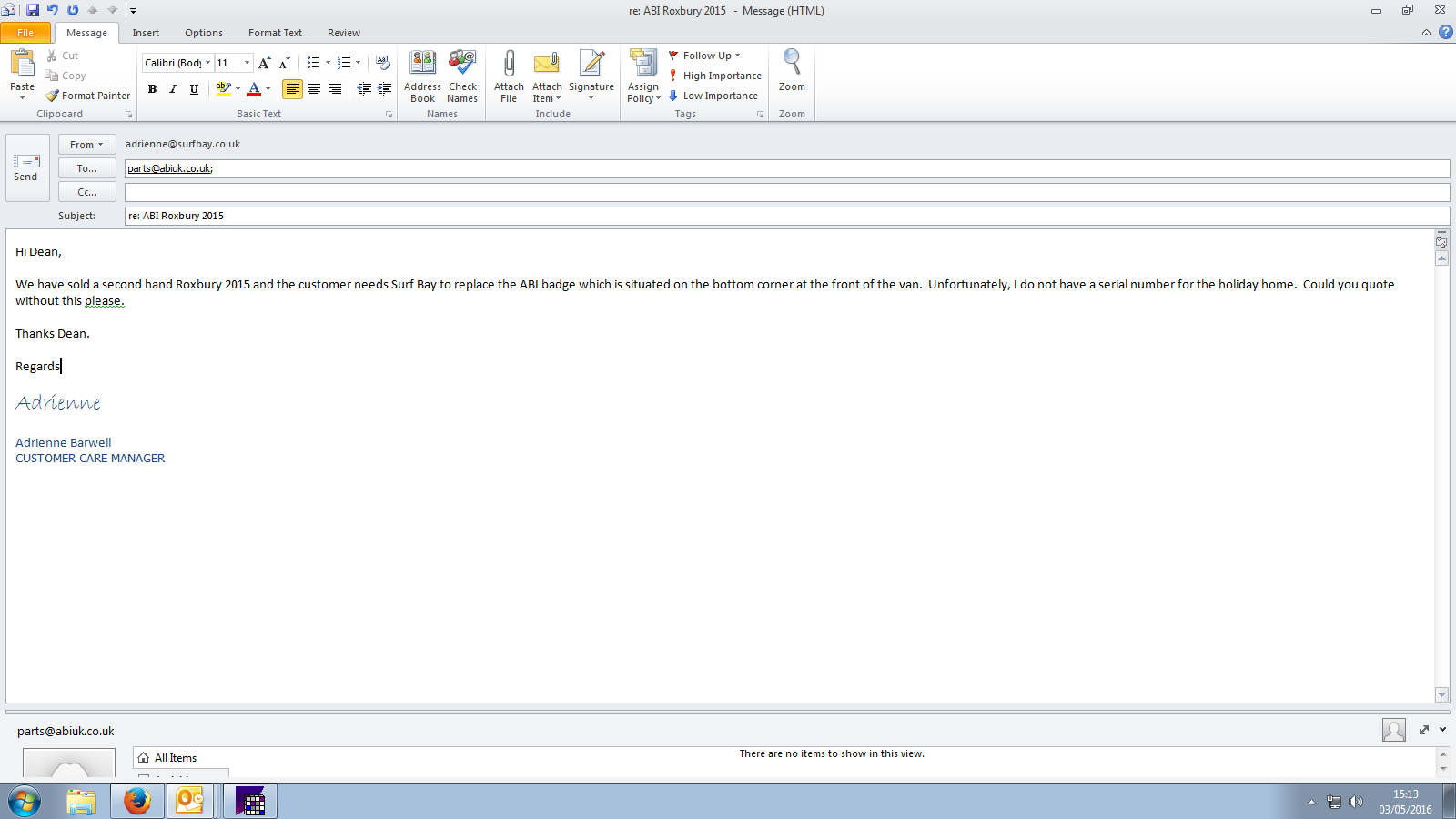
Task: Show hidden system tray icons
Action: [1311, 802]
